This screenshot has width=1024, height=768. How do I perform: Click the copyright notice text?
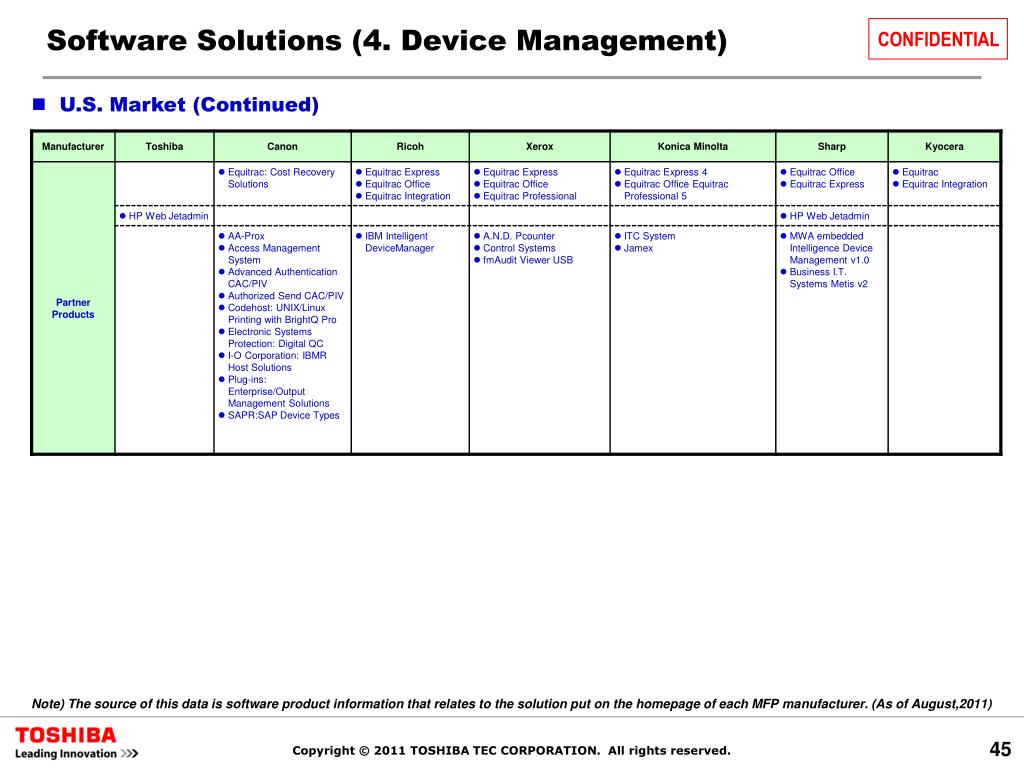pos(511,750)
